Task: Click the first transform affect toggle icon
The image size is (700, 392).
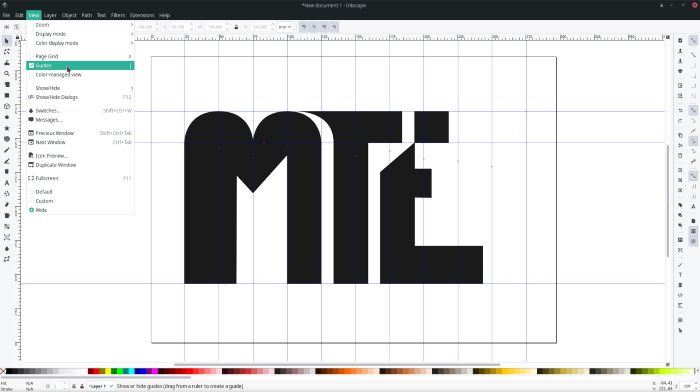Action: pos(304,27)
